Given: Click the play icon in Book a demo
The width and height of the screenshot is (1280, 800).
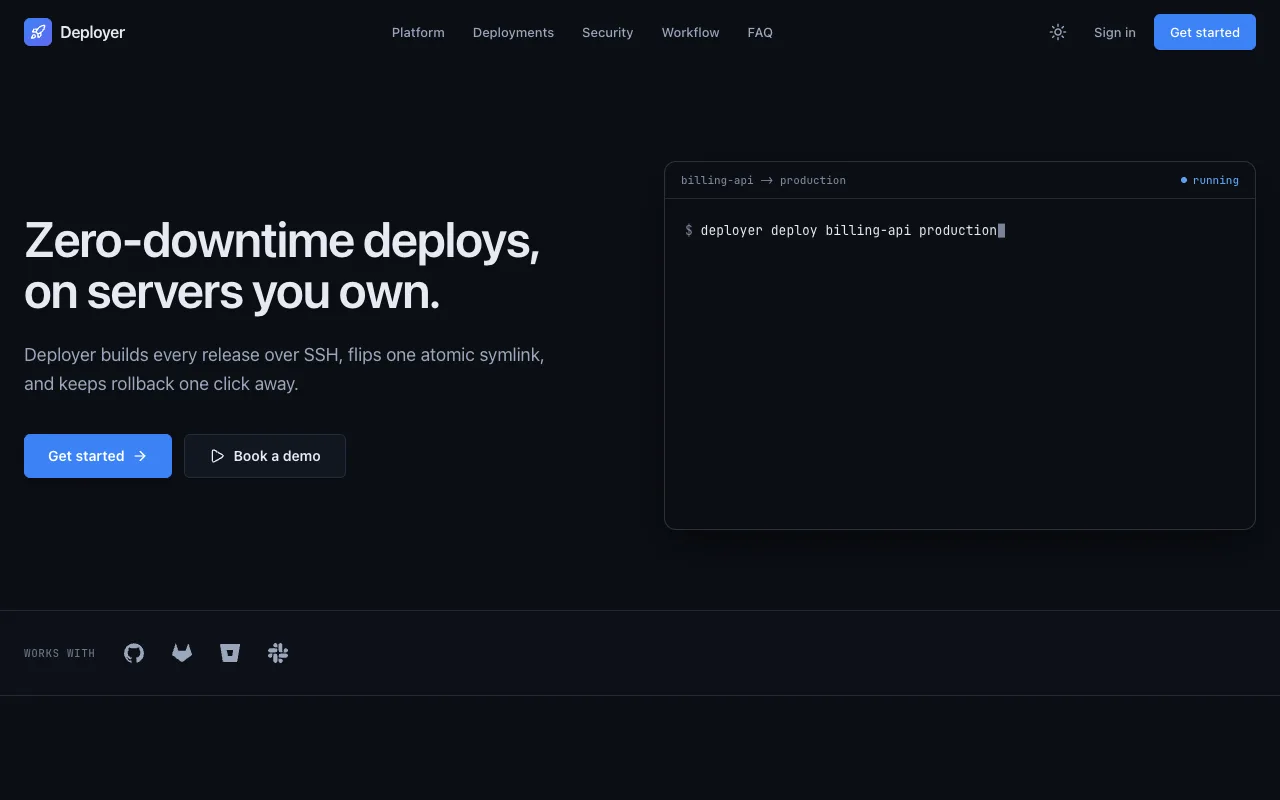Looking at the screenshot, I should click(x=217, y=456).
